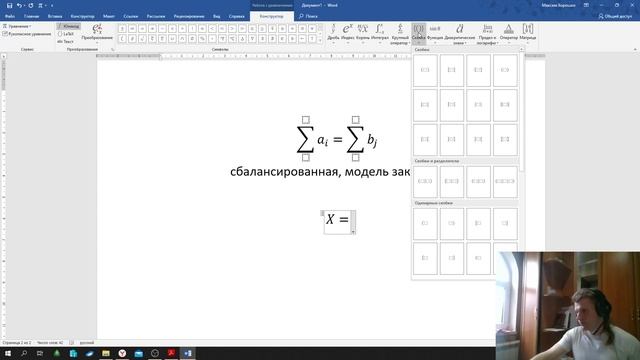This screenshot has width=640, height=360.
Task: Expand Symbols gallery with the More arrow
Action: 320,41
